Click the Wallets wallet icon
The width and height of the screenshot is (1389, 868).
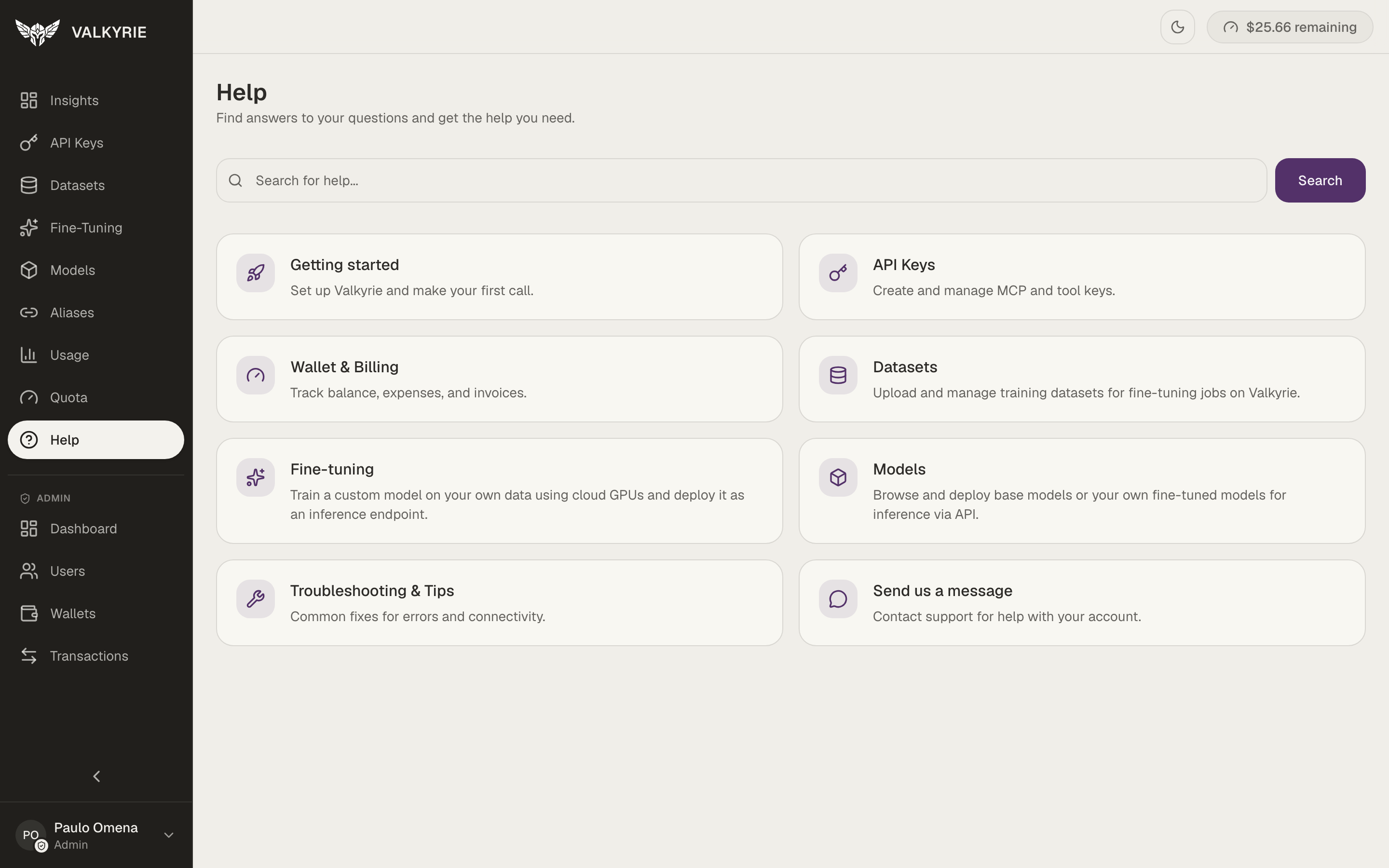29,614
